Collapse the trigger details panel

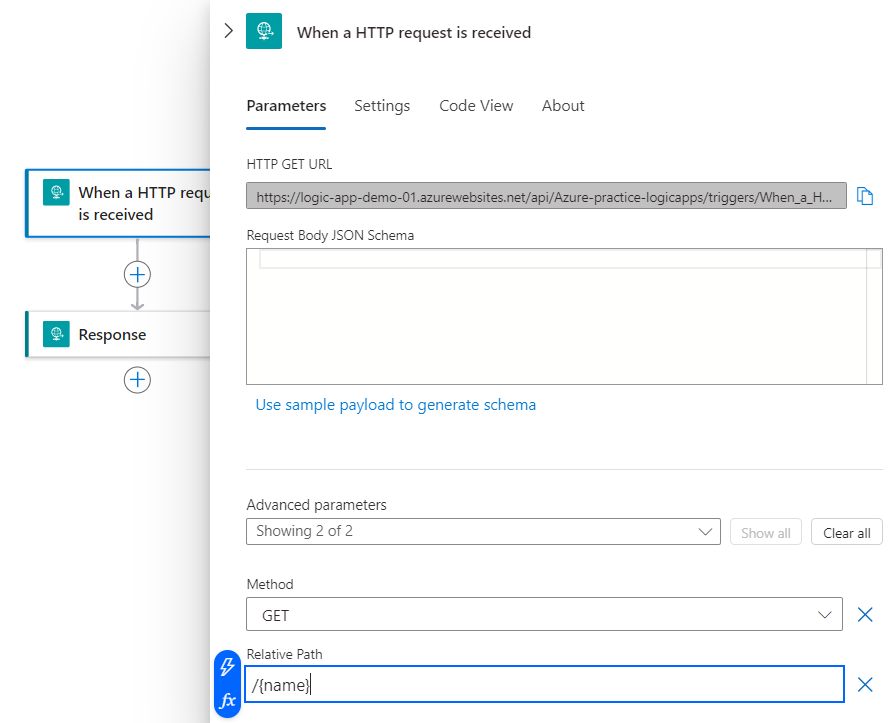pos(228,31)
